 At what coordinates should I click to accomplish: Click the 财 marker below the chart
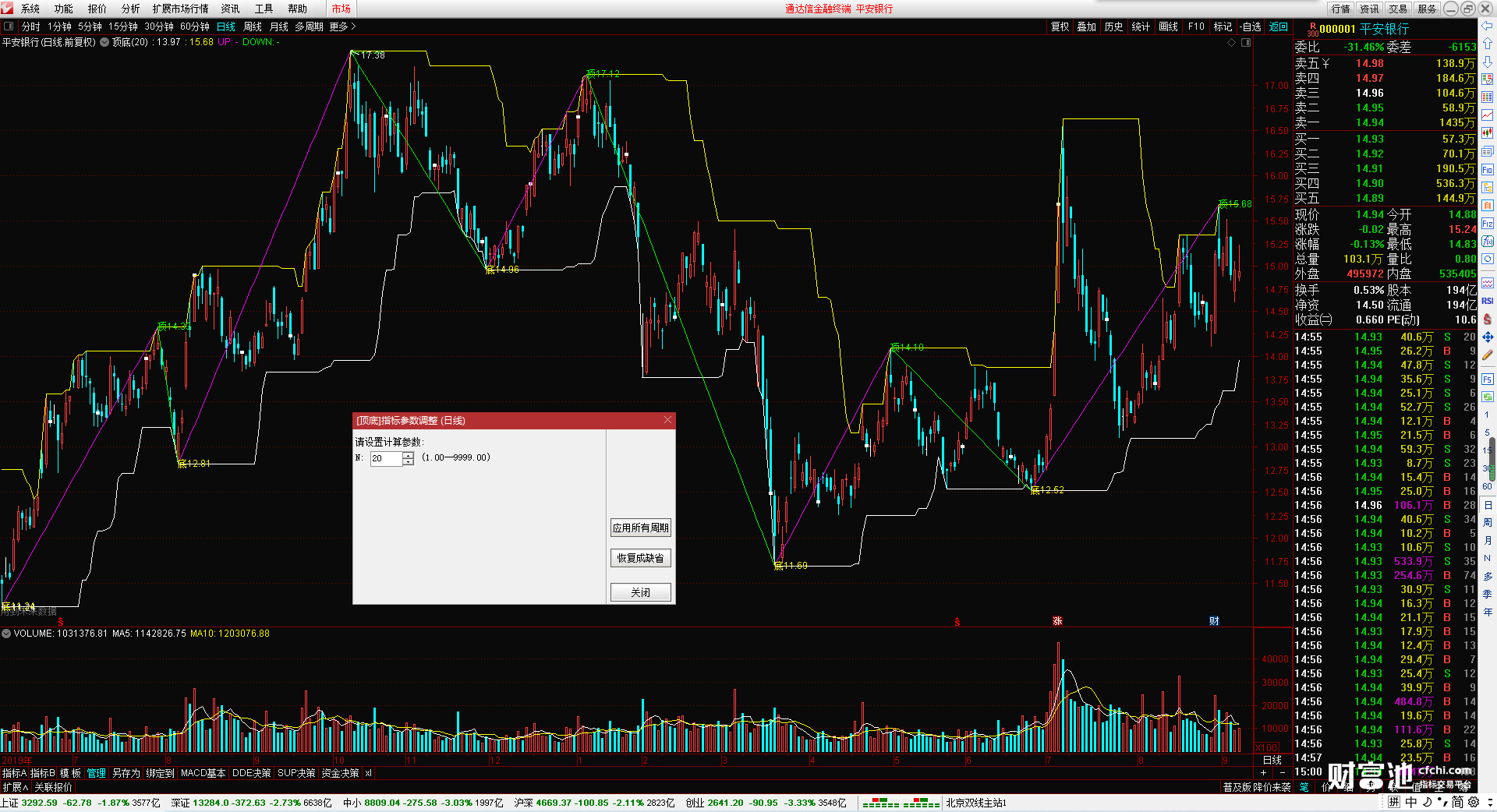tap(1214, 621)
